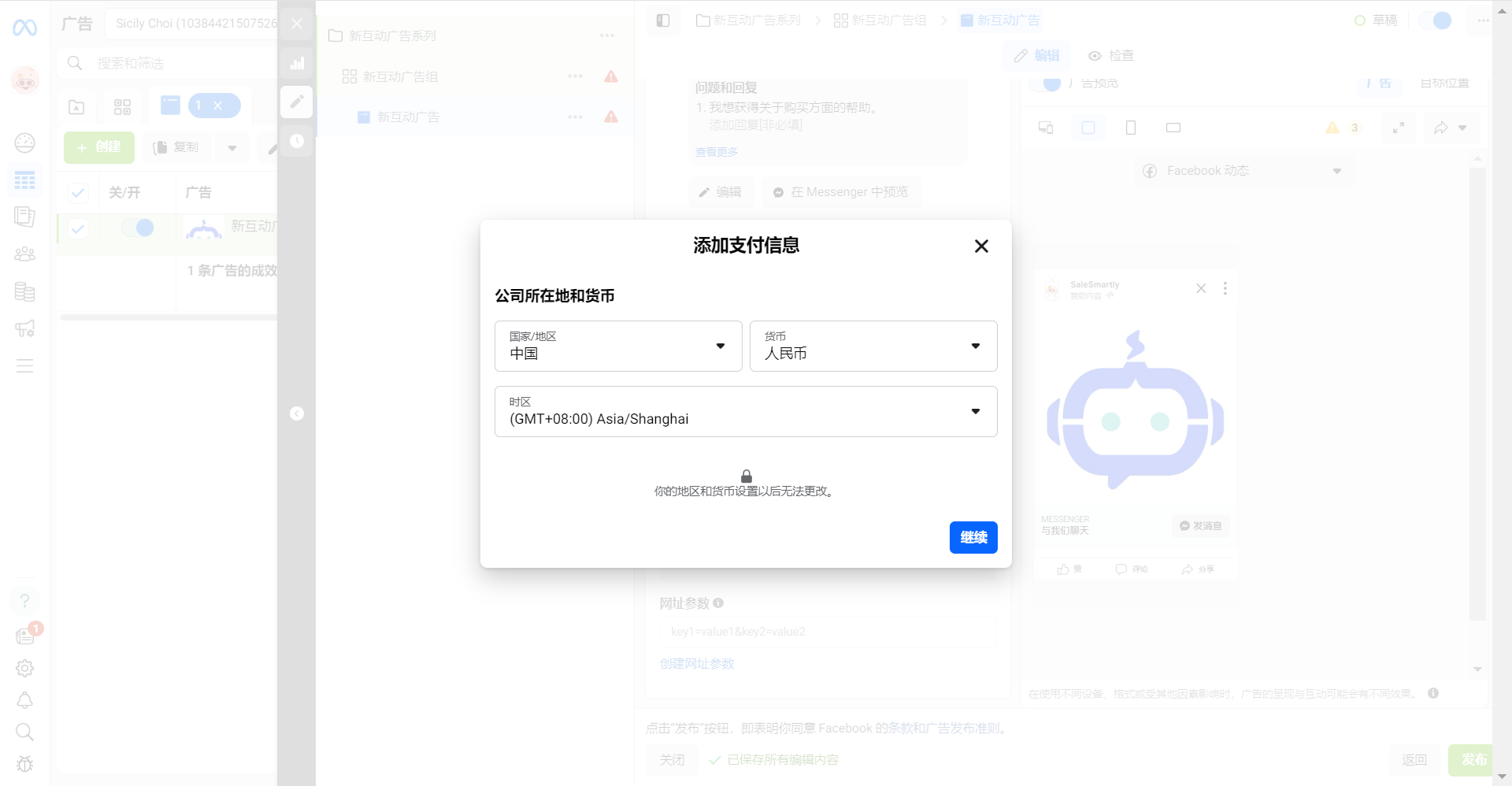Image resolution: width=1512 pixels, height=786 pixels.
Task: Open the account overview gauge icon
Action: tap(24, 143)
